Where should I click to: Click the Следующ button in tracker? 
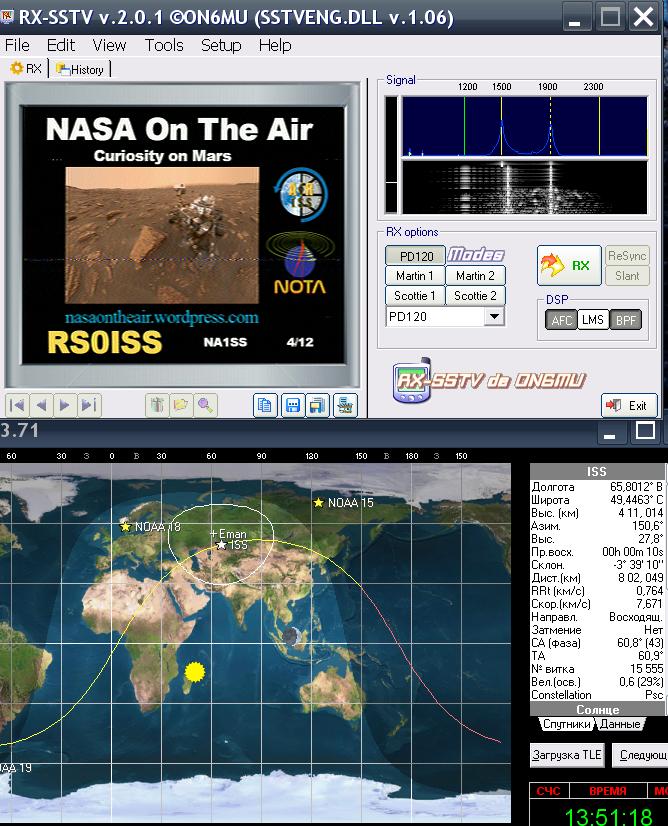pos(640,755)
